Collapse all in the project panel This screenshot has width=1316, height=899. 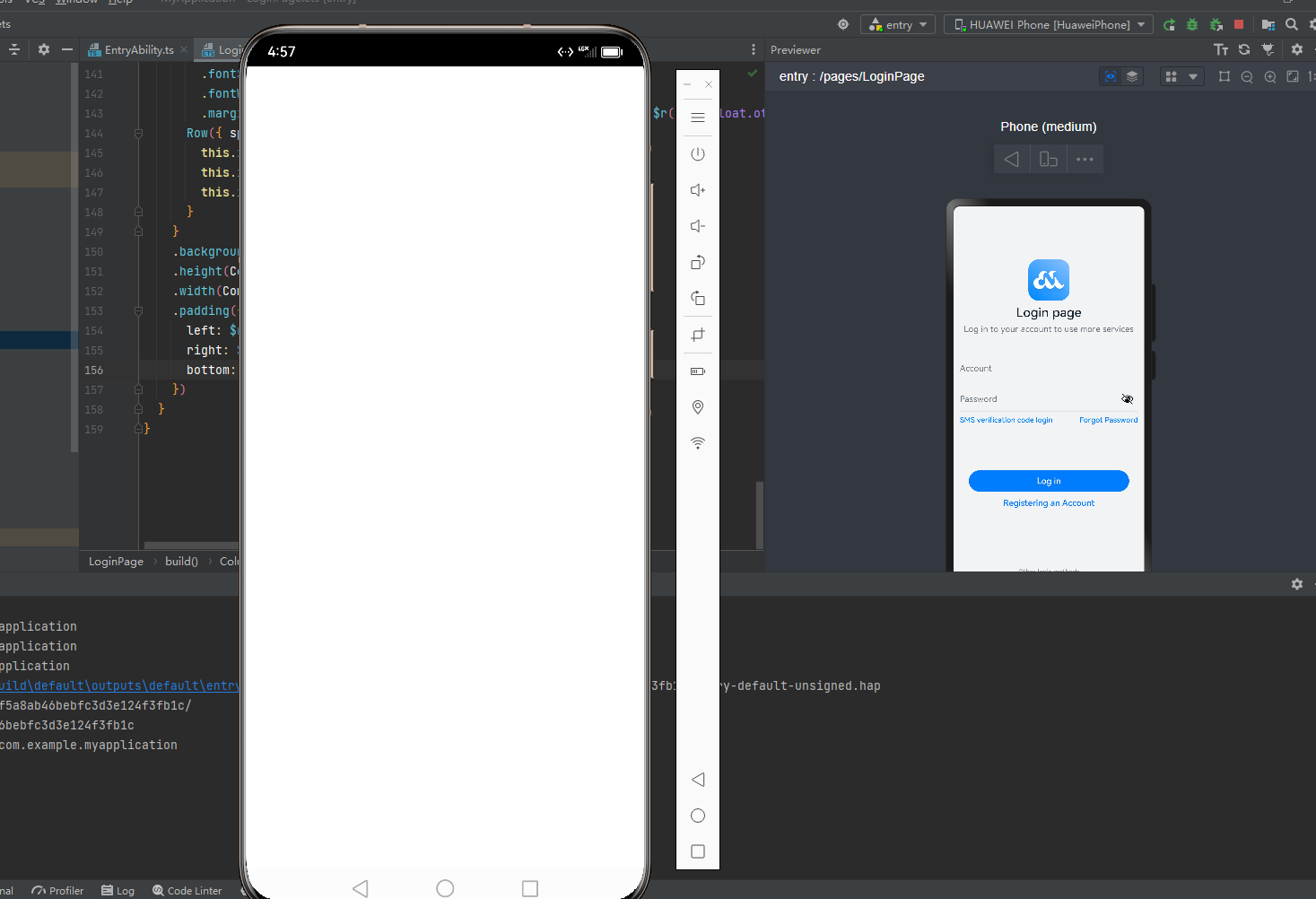[14, 50]
